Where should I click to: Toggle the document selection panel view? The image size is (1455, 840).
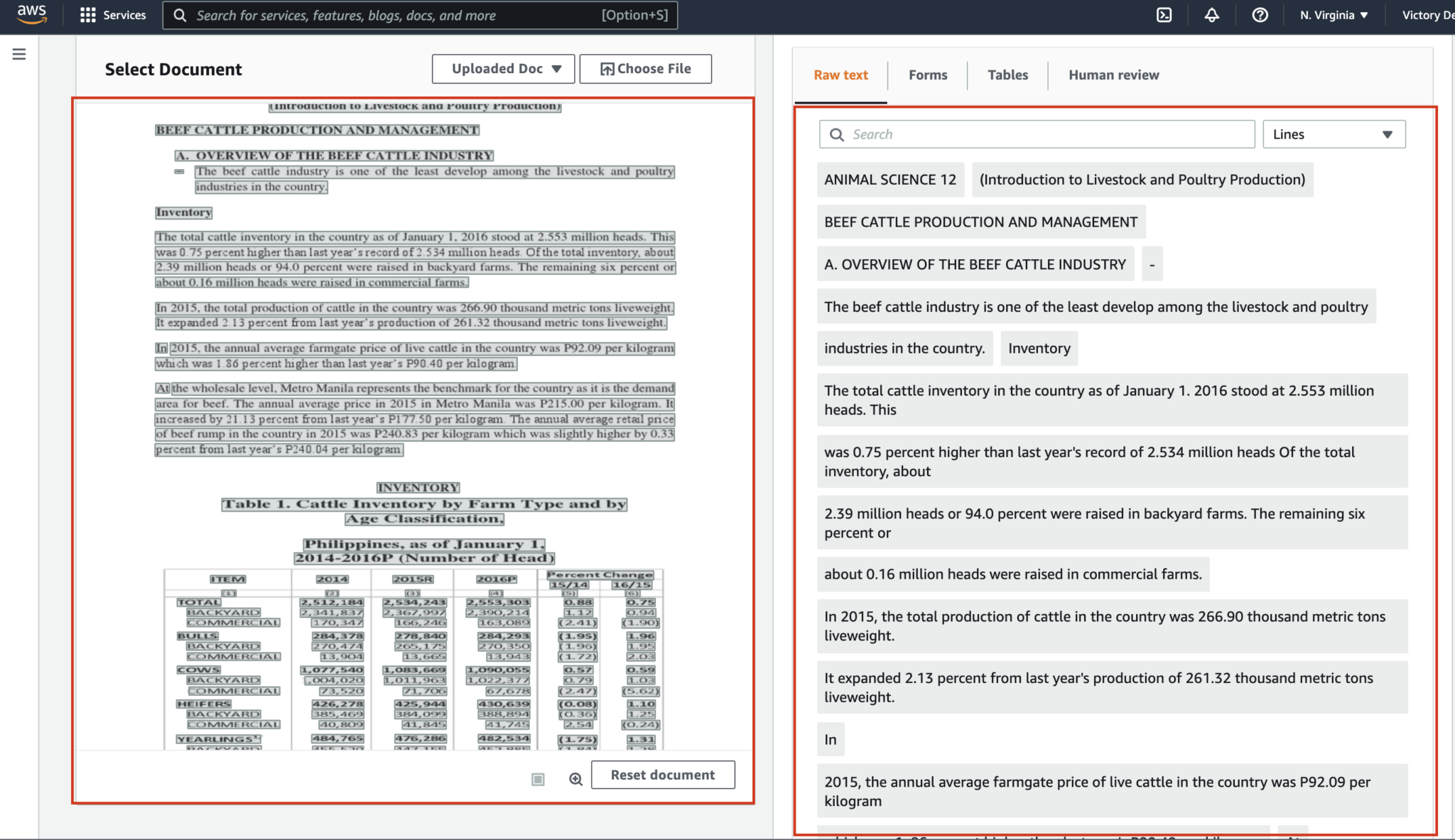[x=19, y=55]
